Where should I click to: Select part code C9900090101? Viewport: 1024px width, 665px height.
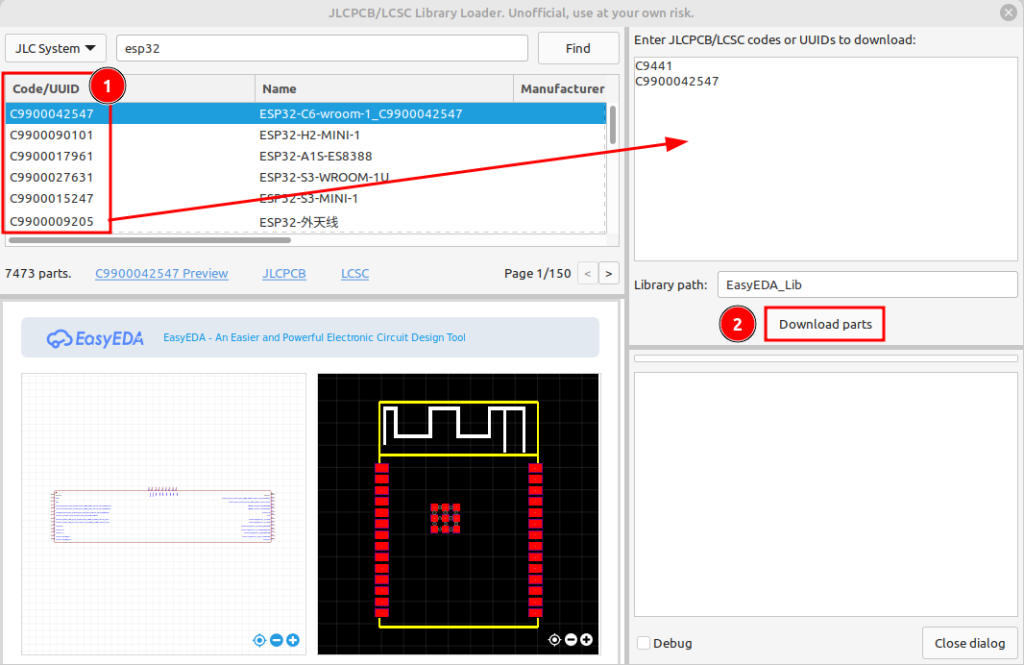52,135
